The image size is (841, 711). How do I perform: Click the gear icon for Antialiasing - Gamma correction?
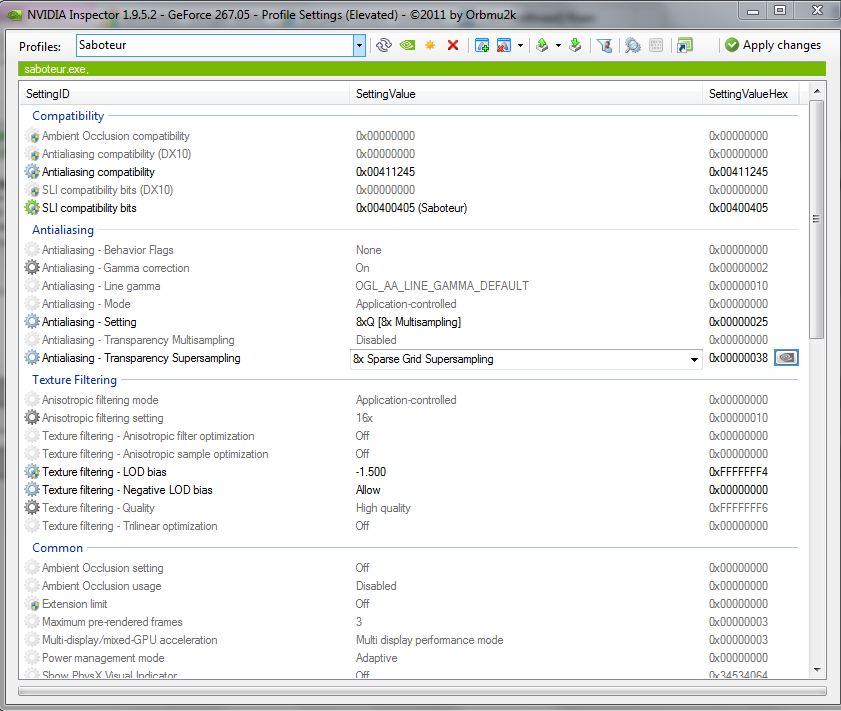[32, 268]
